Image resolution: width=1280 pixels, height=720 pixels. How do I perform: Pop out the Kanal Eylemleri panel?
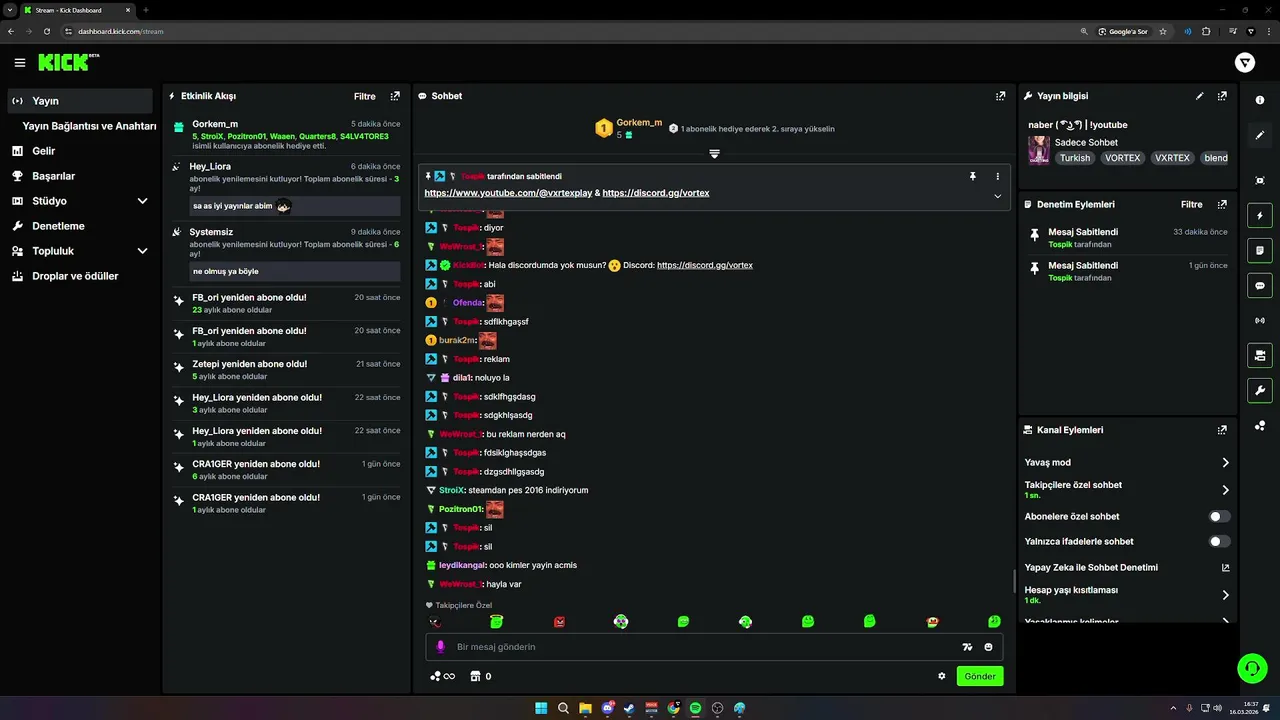point(1222,430)
